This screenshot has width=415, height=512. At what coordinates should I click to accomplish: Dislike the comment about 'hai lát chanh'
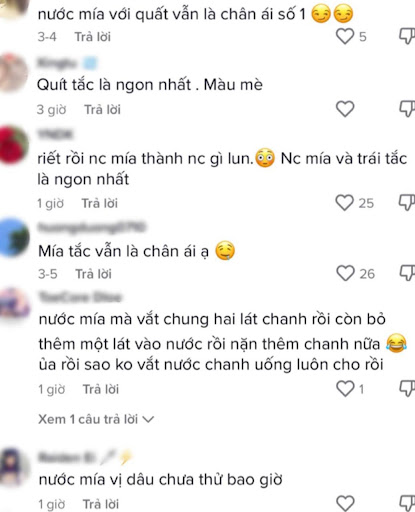407,389
